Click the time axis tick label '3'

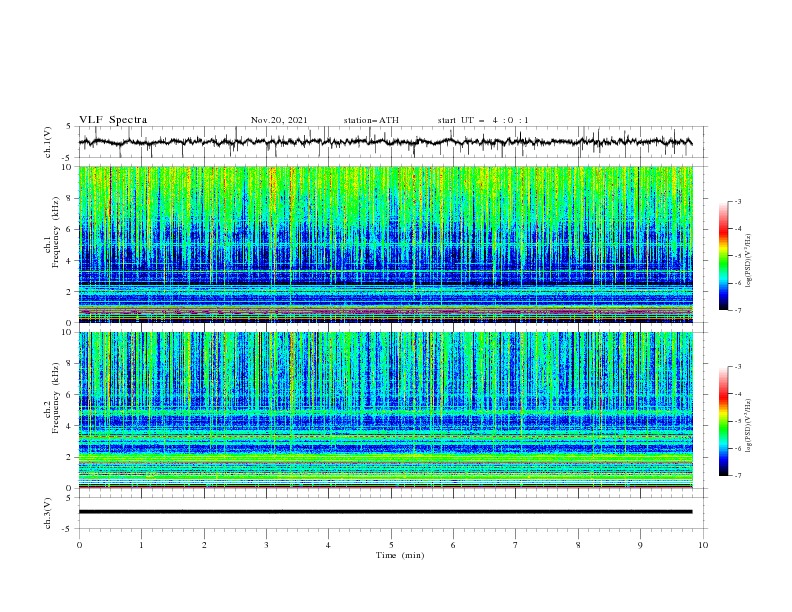tap(266, 545)
